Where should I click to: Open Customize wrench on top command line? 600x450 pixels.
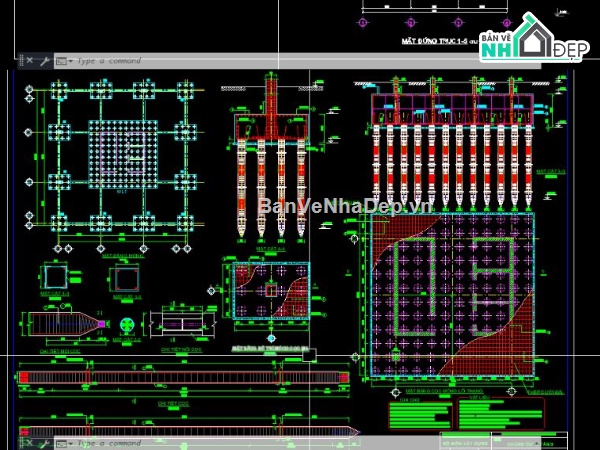[x=44, y=61]
